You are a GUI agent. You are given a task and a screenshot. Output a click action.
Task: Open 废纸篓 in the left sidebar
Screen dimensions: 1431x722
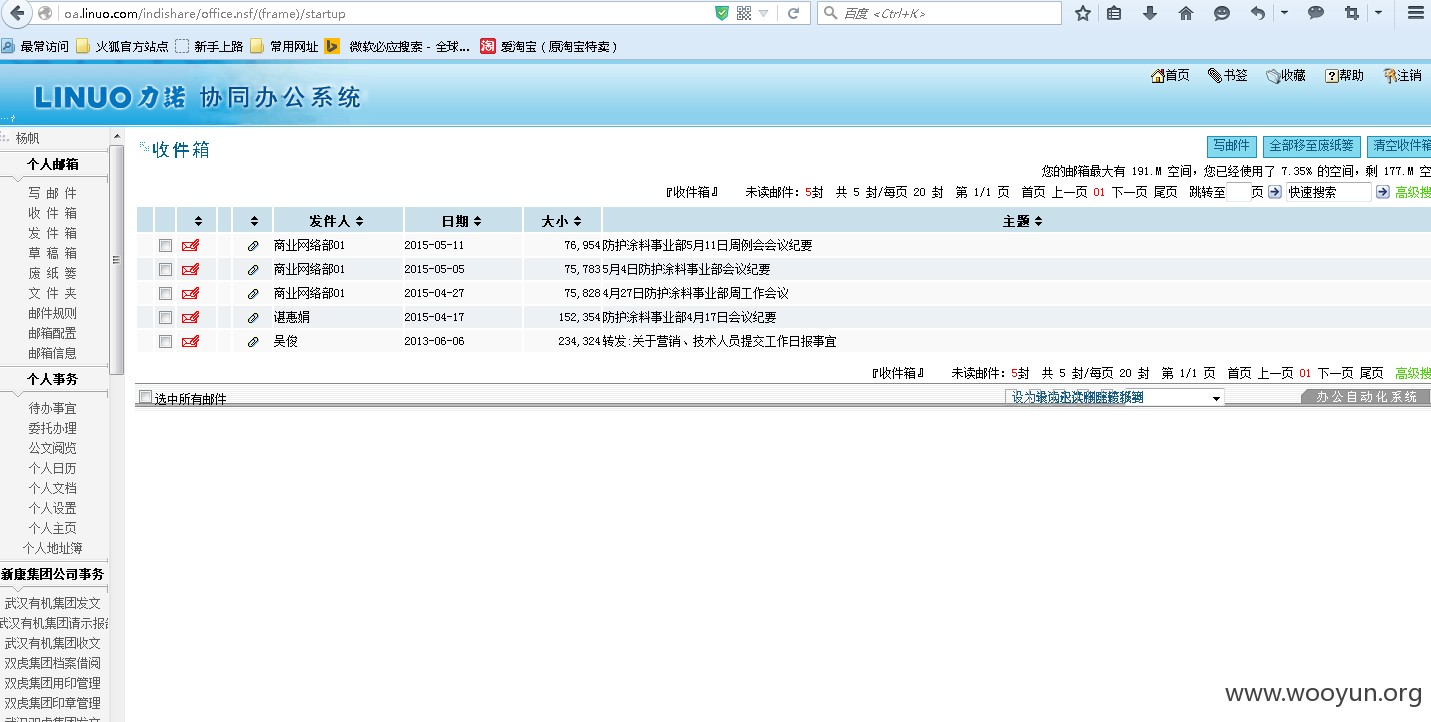52,273
